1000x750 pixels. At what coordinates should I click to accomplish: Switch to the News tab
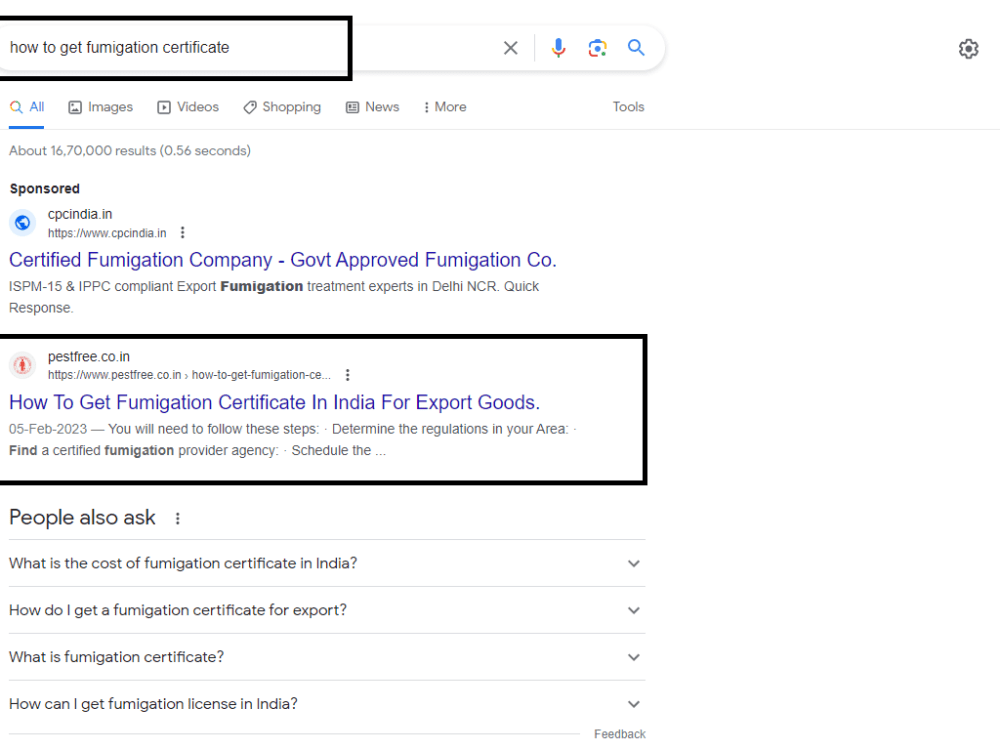click(x=372, y=107)
